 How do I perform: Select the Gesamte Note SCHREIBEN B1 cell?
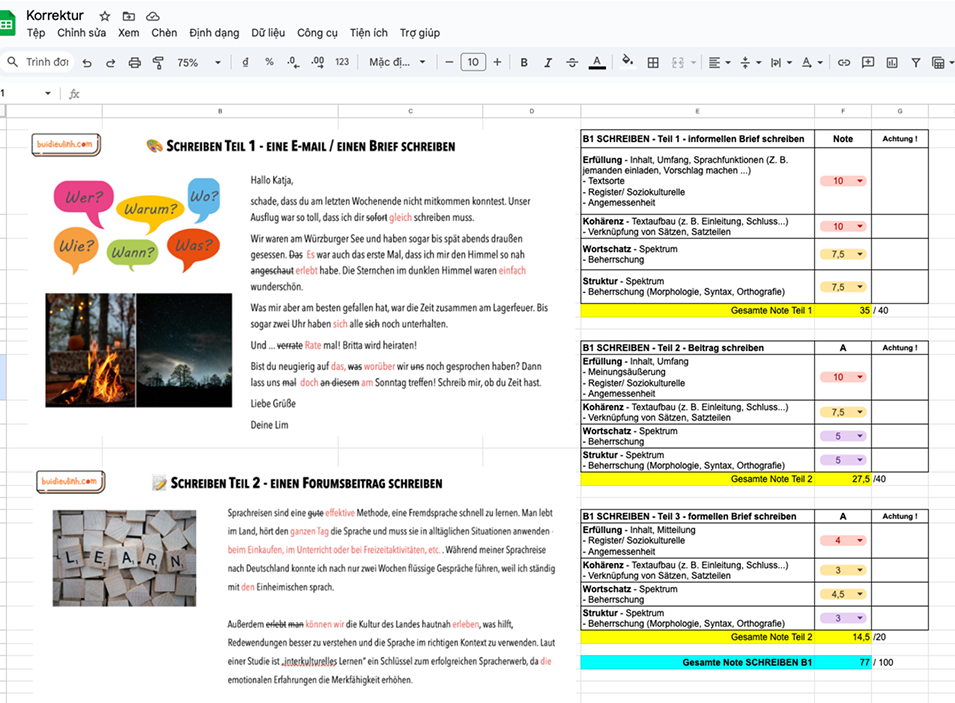pyautogui.click(x=697, y=662)
